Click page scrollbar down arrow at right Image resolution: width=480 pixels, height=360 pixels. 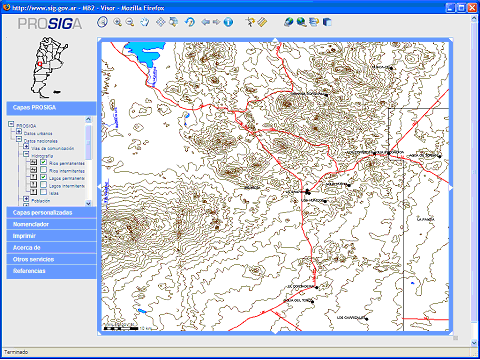pos(474,343)
